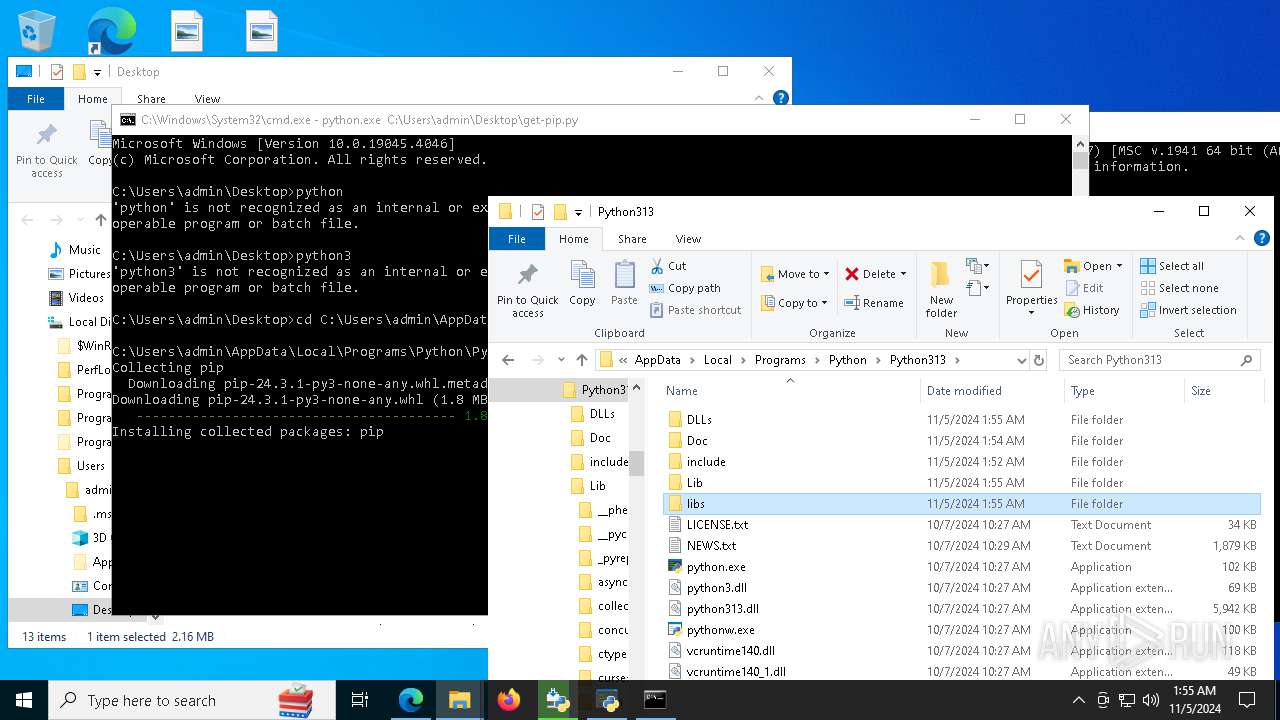Open the notification center icon

[x=1248, y=700]
